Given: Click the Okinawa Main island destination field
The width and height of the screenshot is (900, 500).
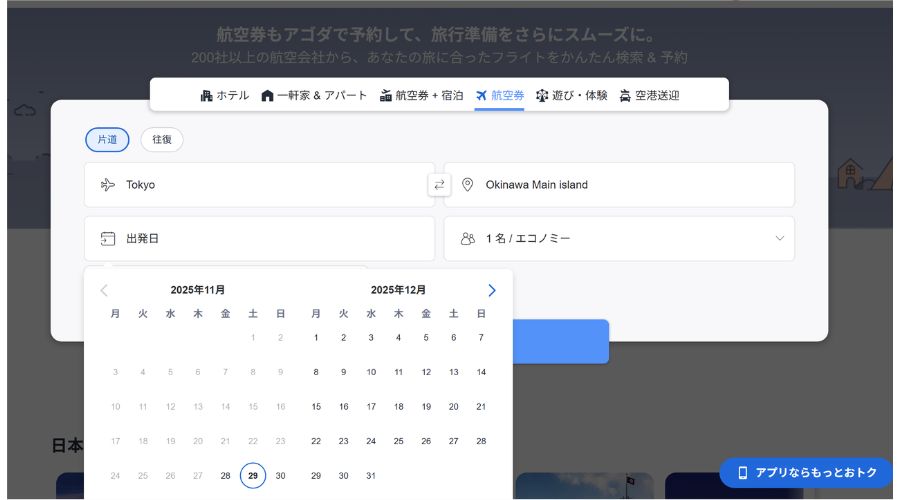Looking at the screenshot, I should [x=619, y=185].
